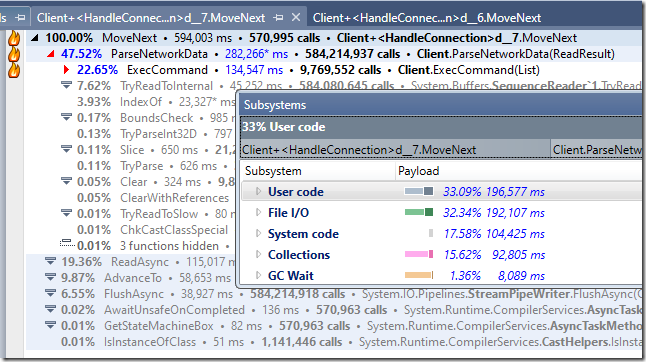Click the flame icon beside the MoveNext row
The width and height of the screenshot is (646, 362).
(x=14, y=38)
